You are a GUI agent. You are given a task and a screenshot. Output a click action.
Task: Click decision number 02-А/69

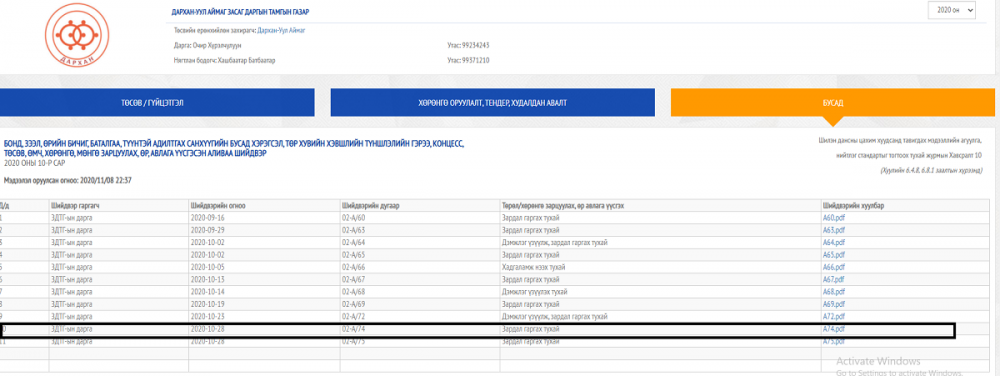pyautogui.click(x=353, y=304)
